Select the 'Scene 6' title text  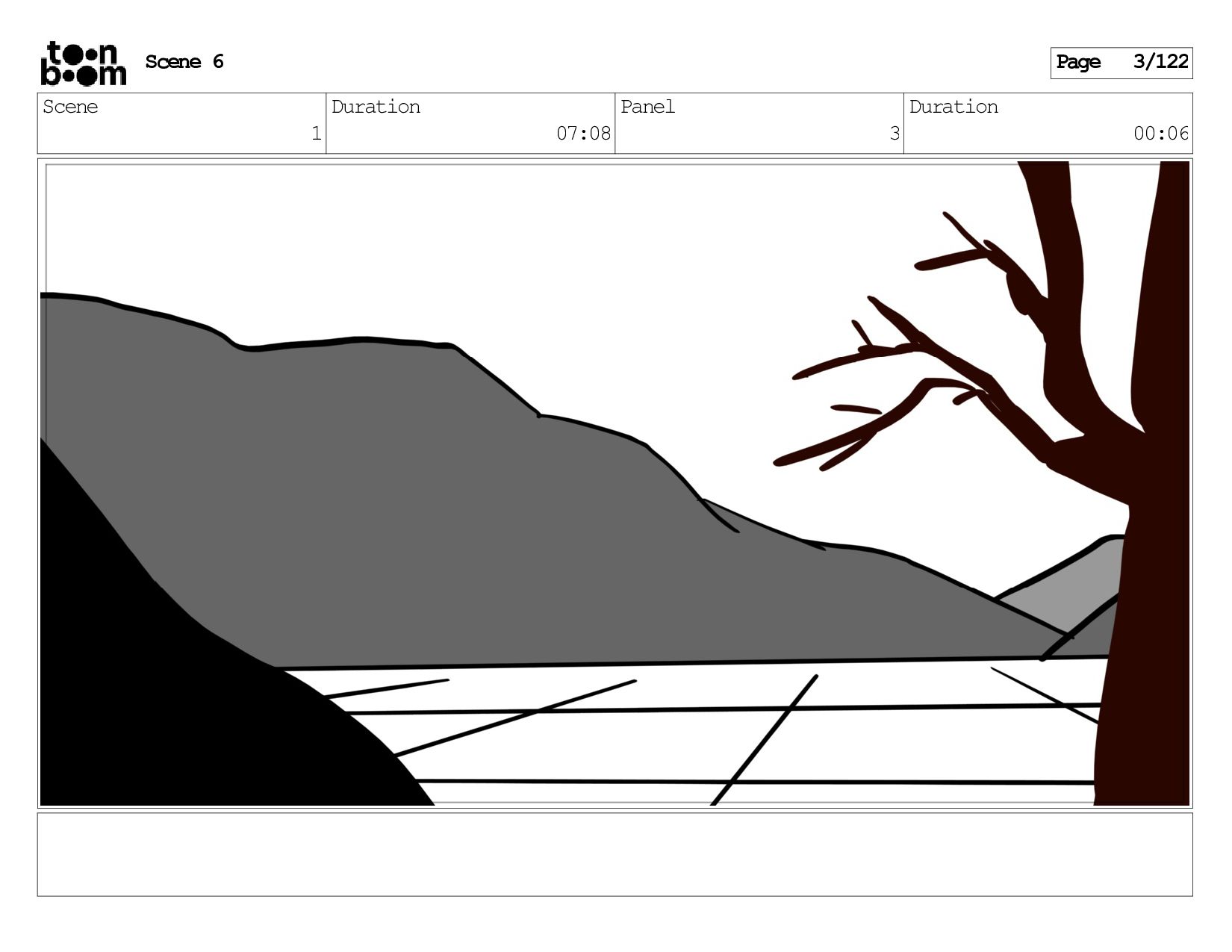pyautogui.click(x=184, y=62)
